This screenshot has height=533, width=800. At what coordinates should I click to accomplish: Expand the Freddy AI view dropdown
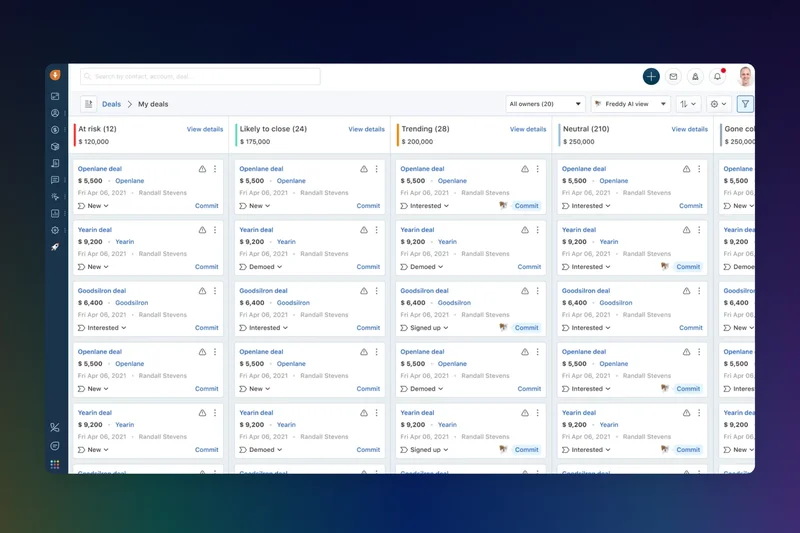point(630,104)
